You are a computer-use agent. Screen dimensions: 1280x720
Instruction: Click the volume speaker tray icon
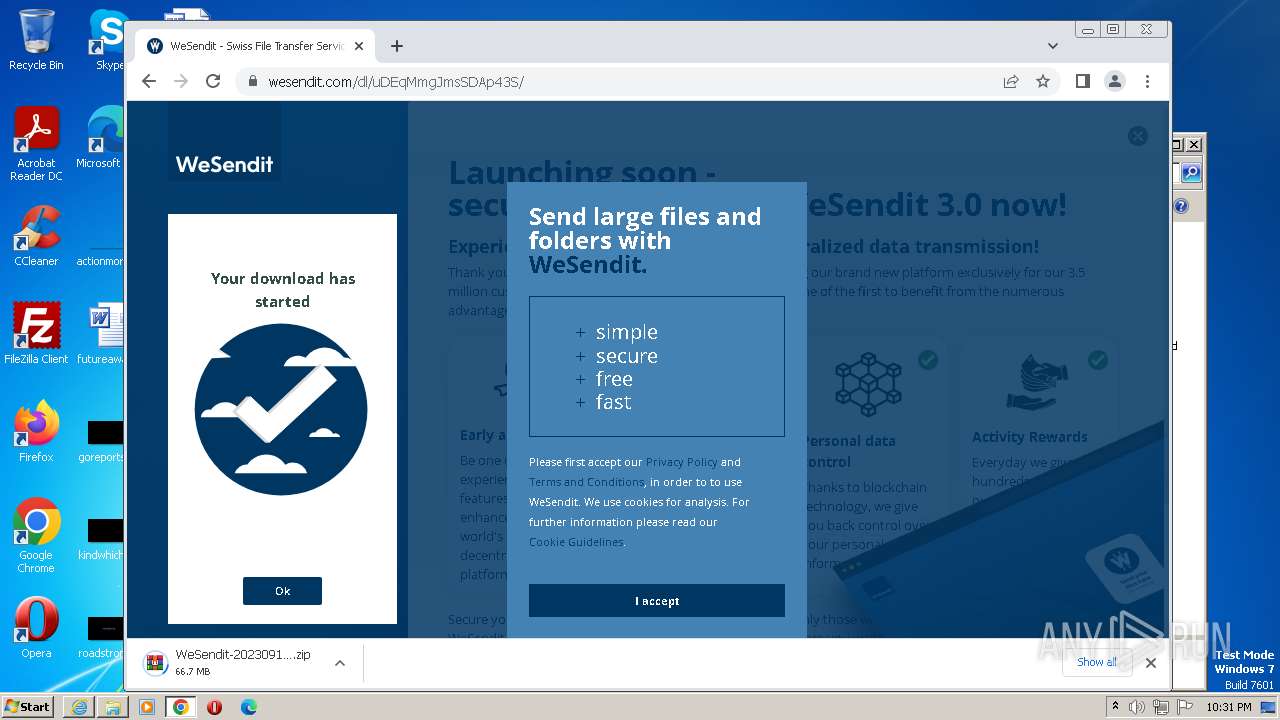(1137, 707)
